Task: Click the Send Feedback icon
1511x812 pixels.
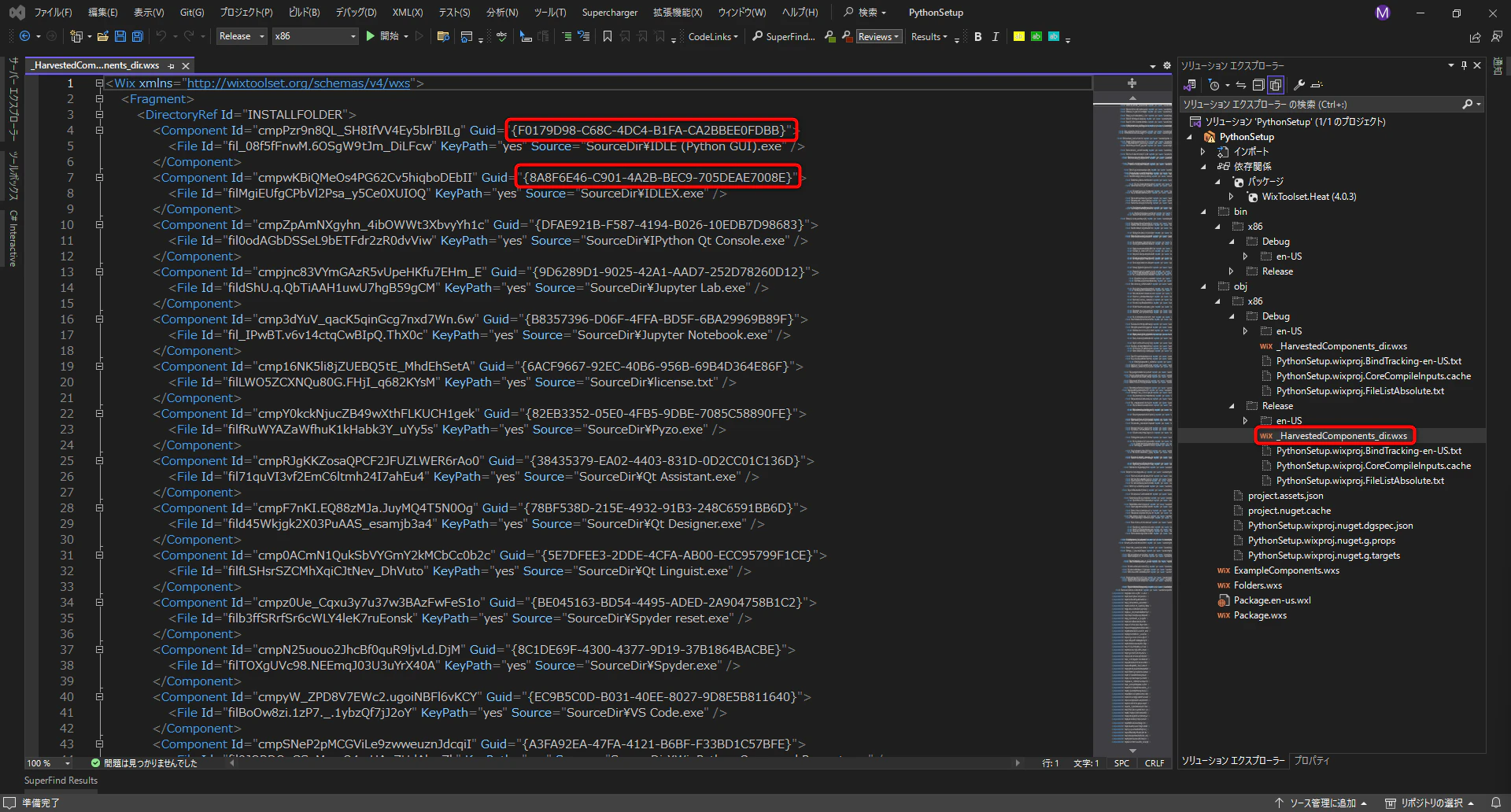Action: pyautogui.click(x=1496, y=37)
